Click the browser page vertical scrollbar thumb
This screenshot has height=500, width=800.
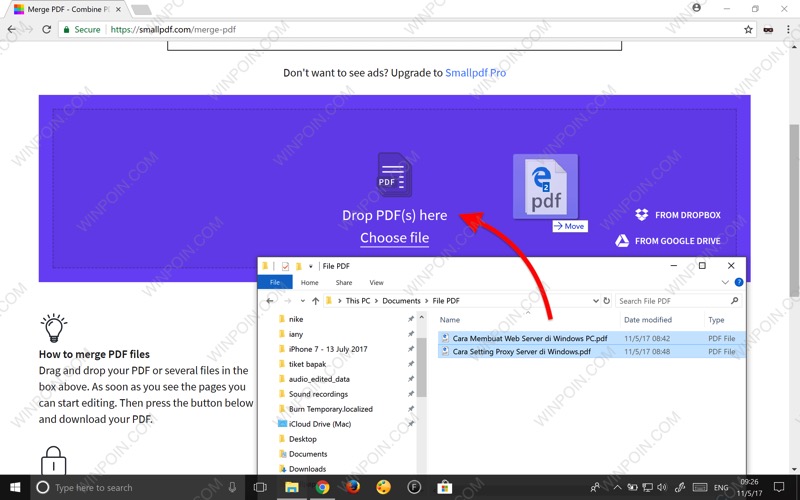tap(794, 210)
